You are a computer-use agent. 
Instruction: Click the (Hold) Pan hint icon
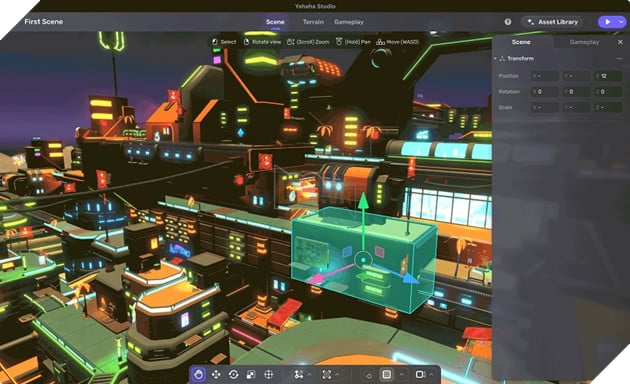click(339, 42)
